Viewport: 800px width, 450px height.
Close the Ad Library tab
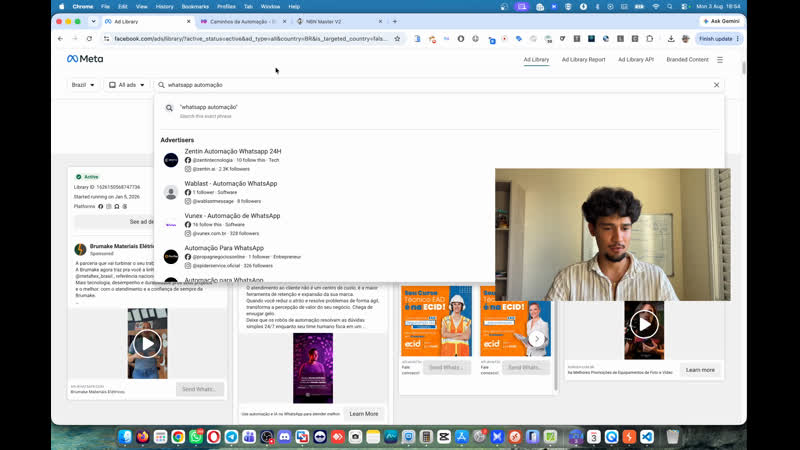(189, 21)
